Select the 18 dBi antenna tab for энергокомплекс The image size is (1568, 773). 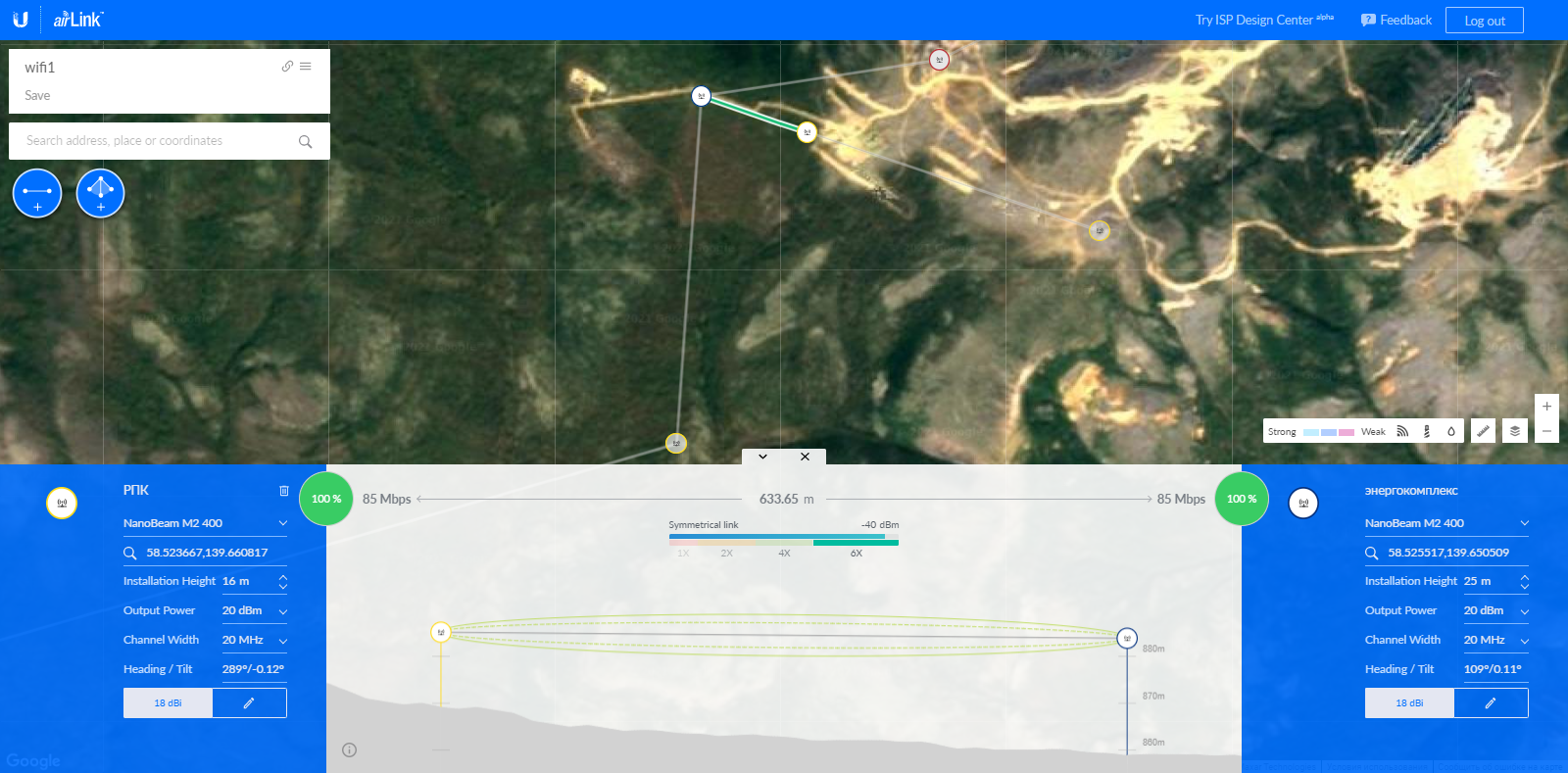click(x=1409, y=703)
